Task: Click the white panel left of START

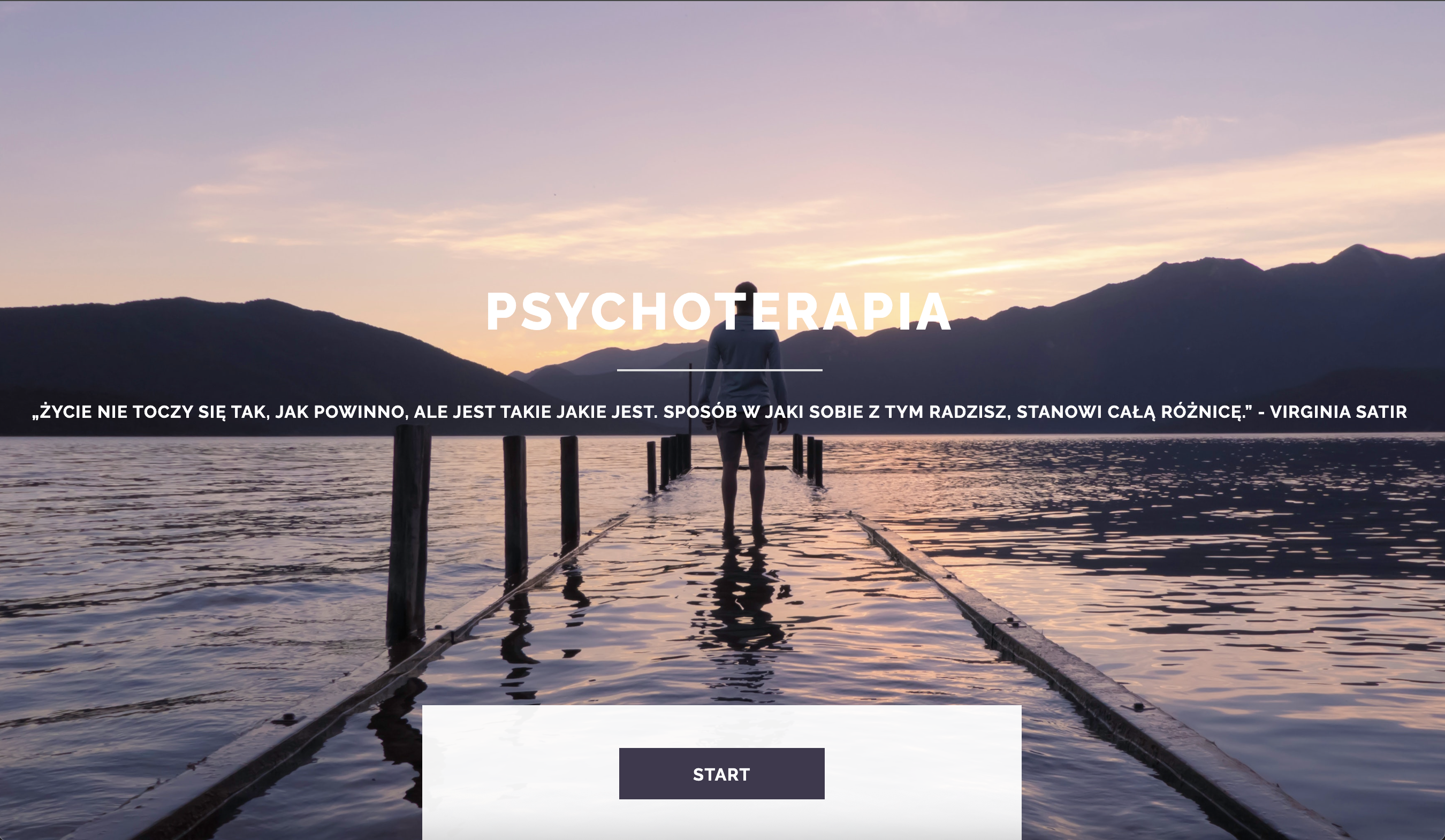Action: pyautogui.click(x=520, y=773)
